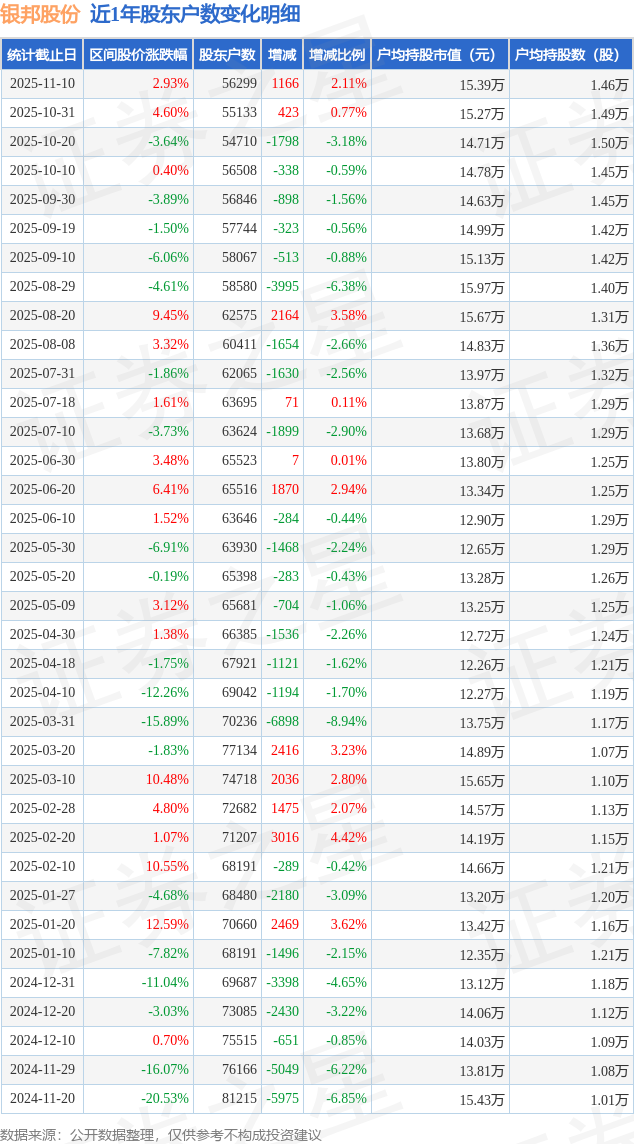Click the -20.53% price change cell
The width and height of the screenshot is (634, 1144).
click(165, 1099)
